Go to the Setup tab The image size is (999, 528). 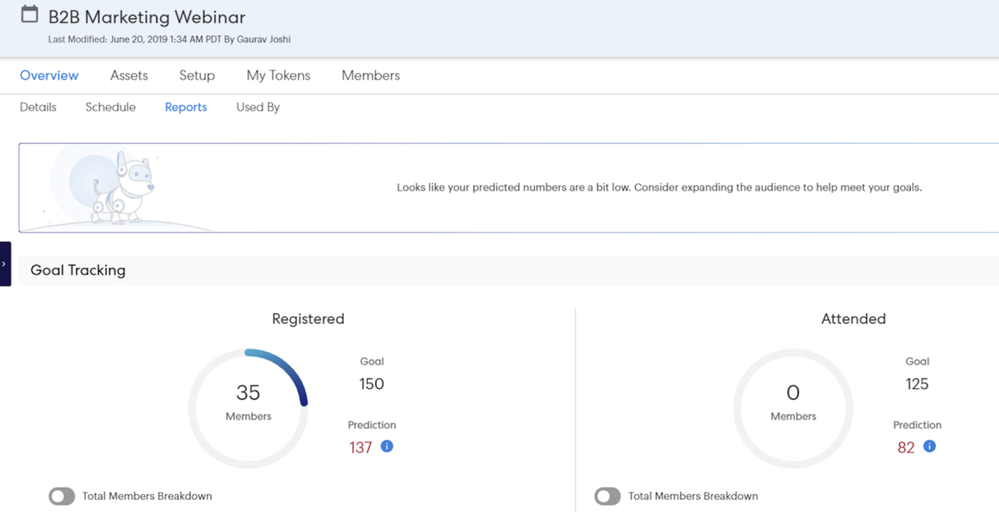[197, 75]
